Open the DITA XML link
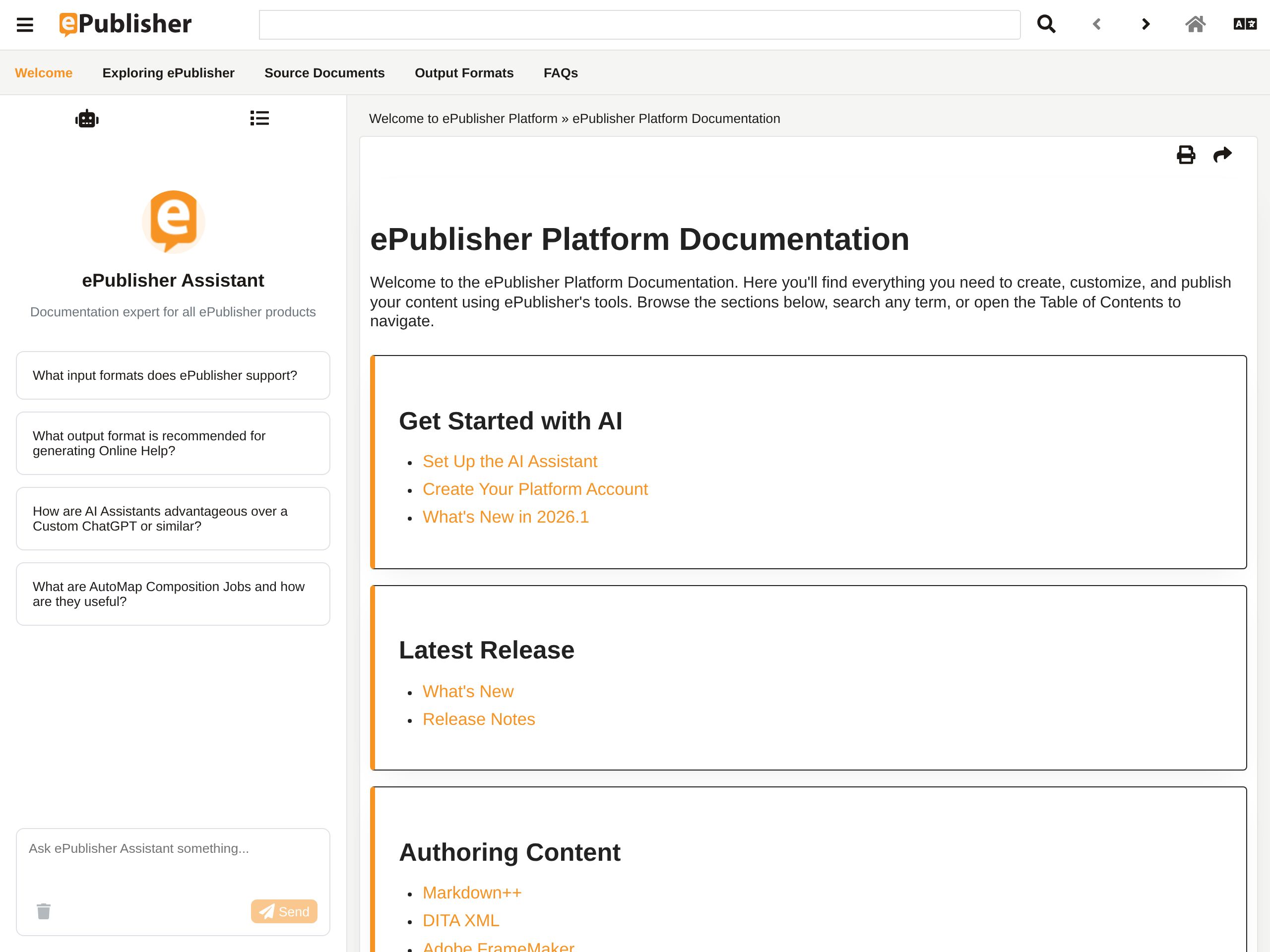Viewport: 1270px width, 952px height. coord(461,920)
